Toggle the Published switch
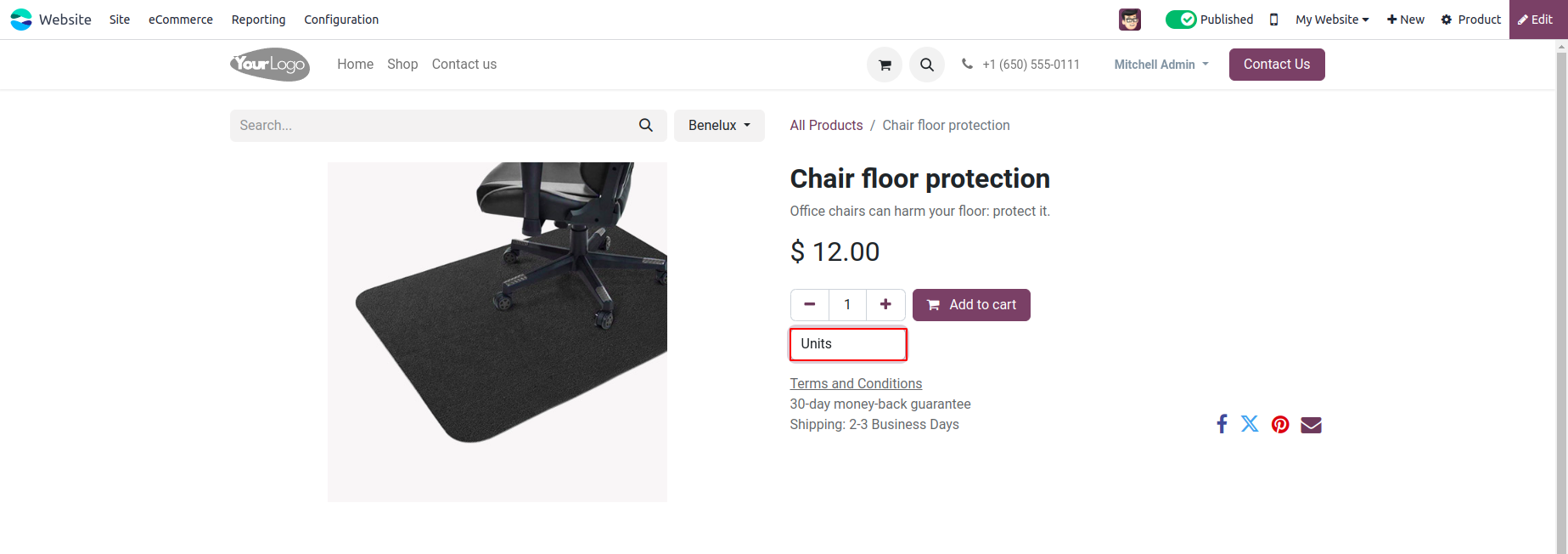Viewport: 1568px width, 554px height. (1181, 20)
